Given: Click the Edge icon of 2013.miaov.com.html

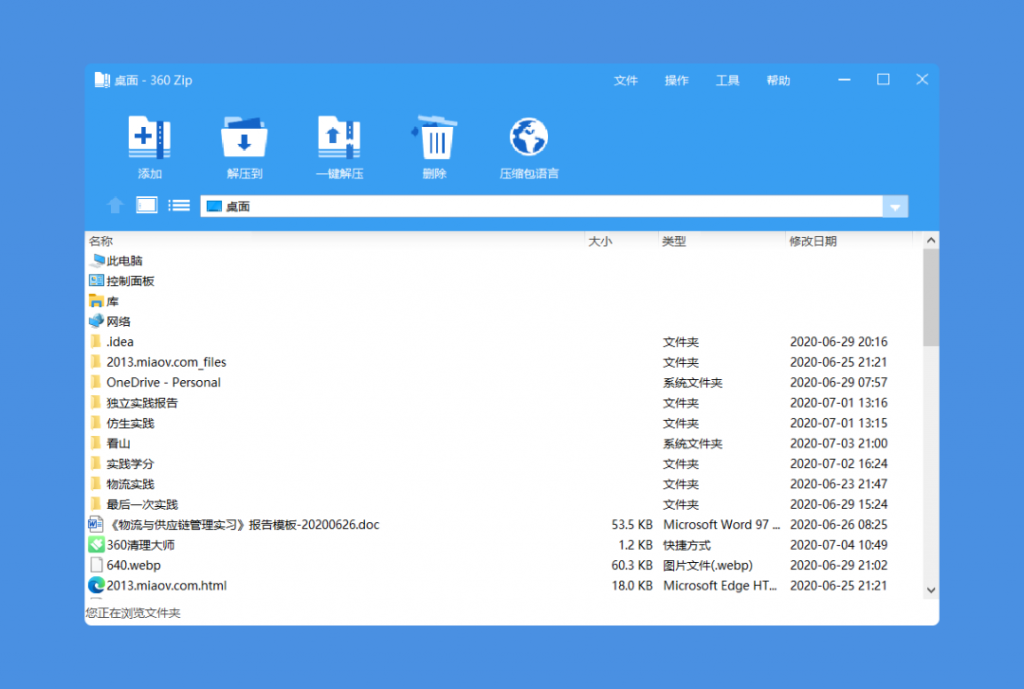Looking at the screenshot, I should [x=97, y=585].
